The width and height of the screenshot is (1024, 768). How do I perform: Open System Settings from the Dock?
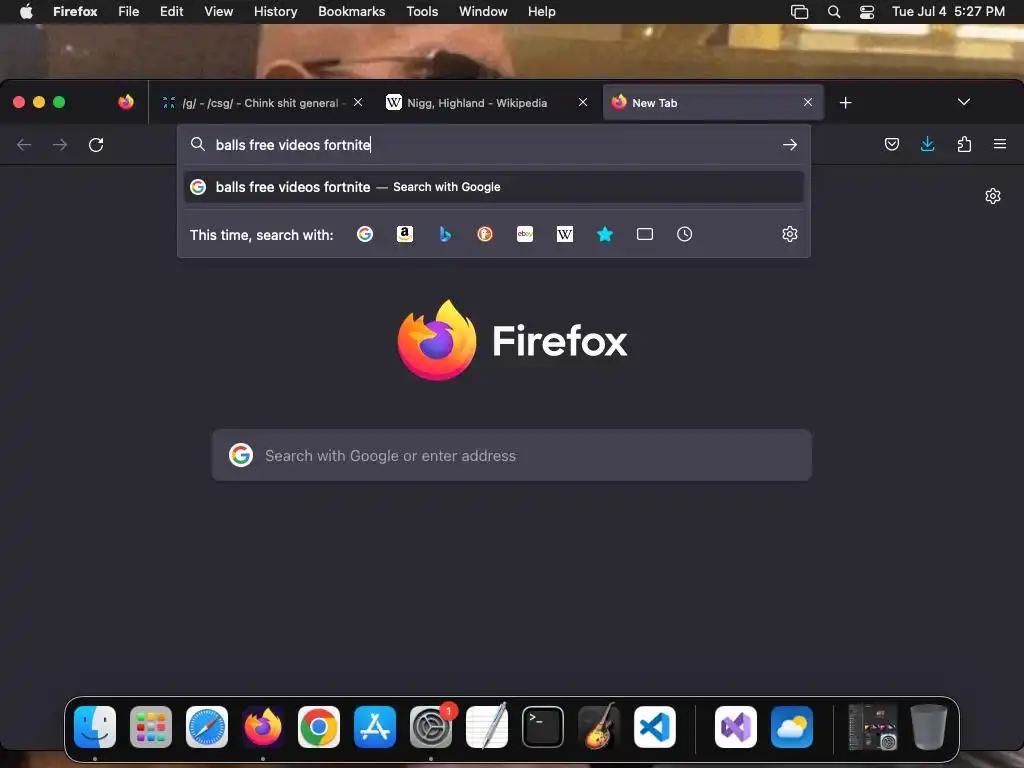(x=431, y=727)
